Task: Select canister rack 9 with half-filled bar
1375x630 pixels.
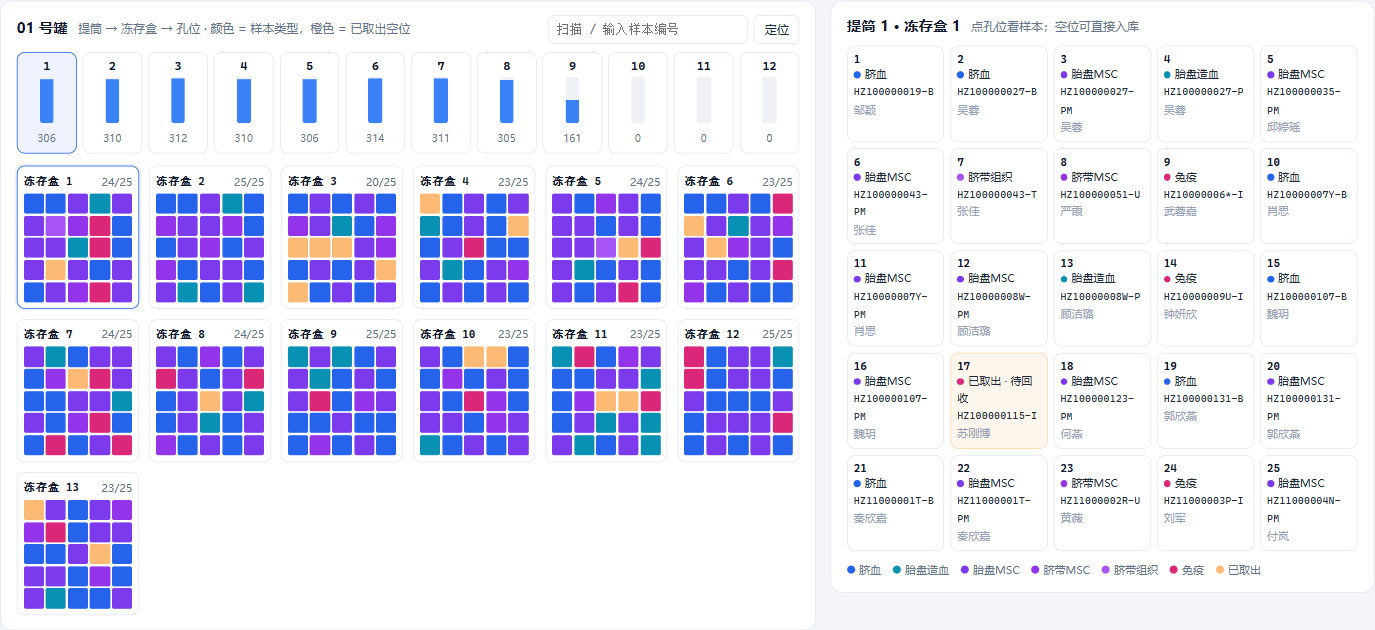Action: (572, 103)
